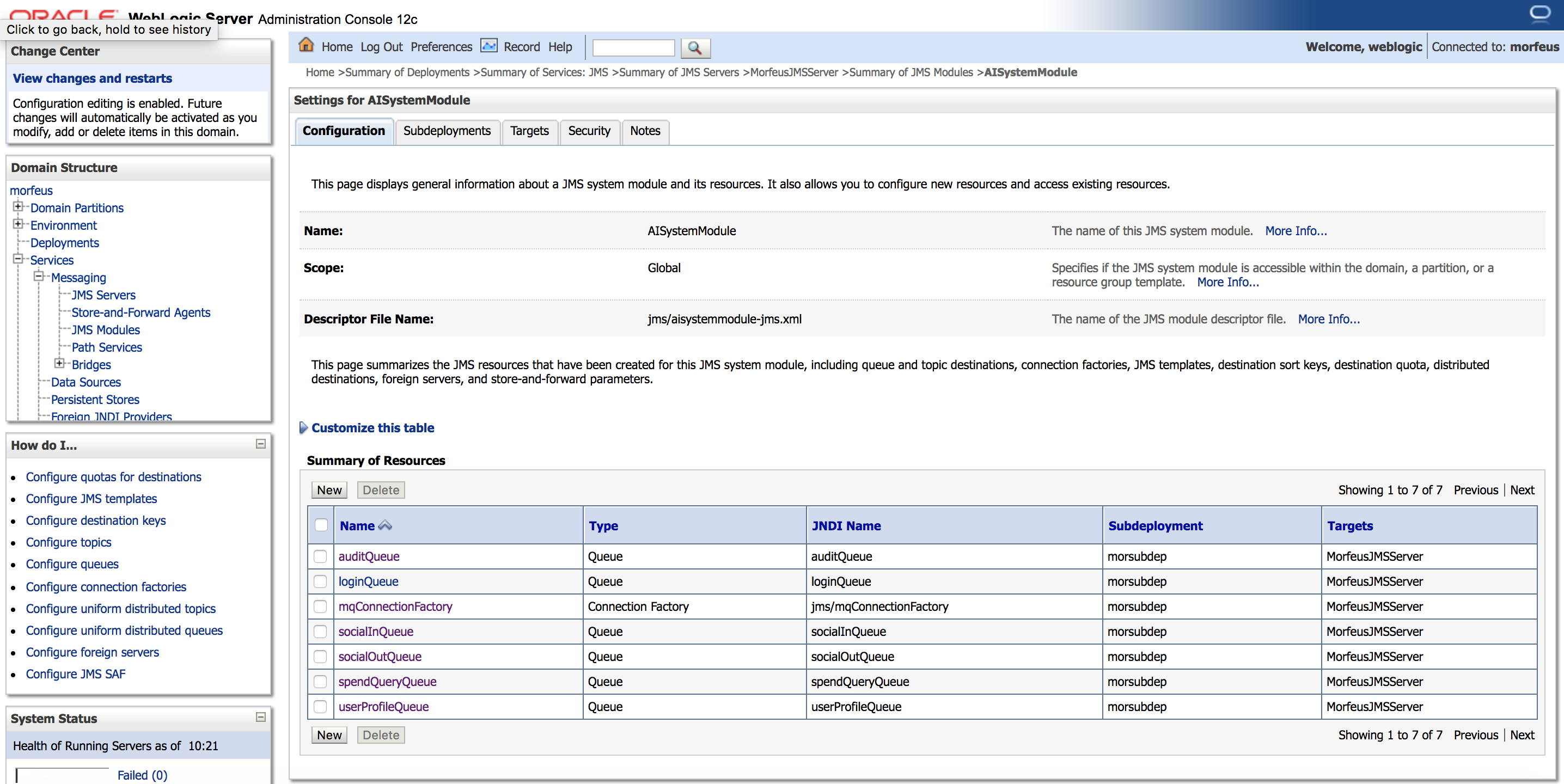Viewport: 1564px width, 784px height.
Task: Select Data Sources tree item
Action: tap(85, 382)
